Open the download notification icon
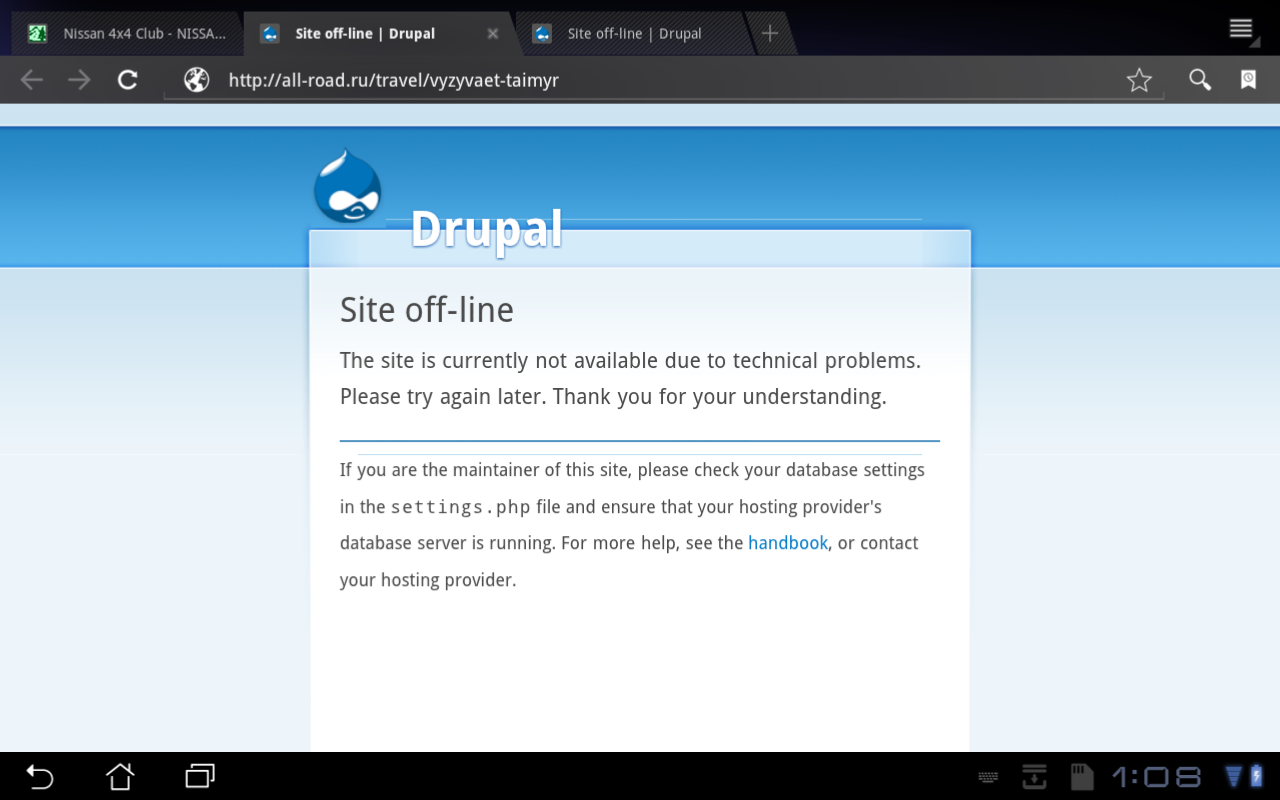Image resolution: width=1280 pixels, height=800 pixels. pos(1034,776)
